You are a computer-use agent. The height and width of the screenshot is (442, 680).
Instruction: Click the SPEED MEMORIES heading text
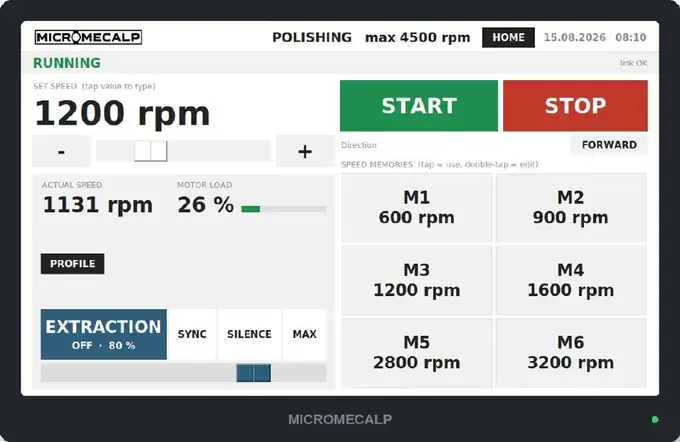point(440,165)
